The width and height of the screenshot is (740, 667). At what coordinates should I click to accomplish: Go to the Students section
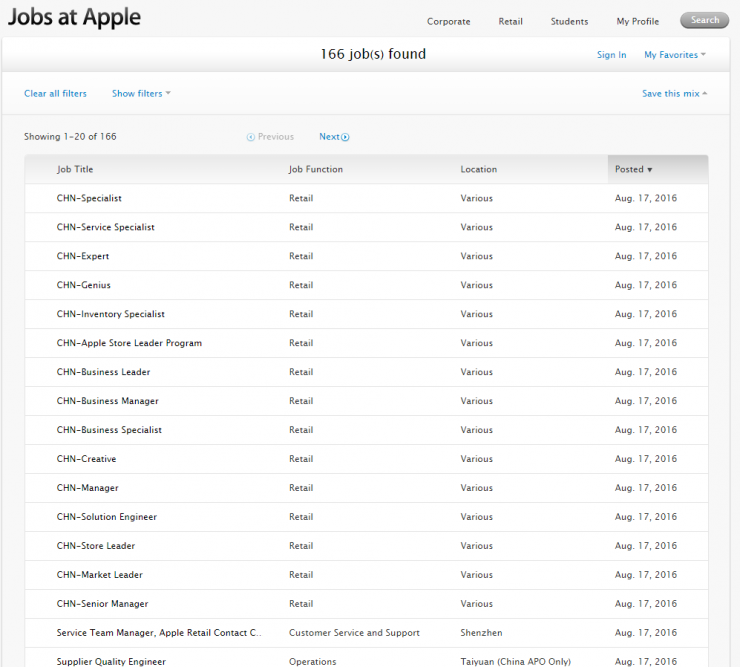point(569,21)
